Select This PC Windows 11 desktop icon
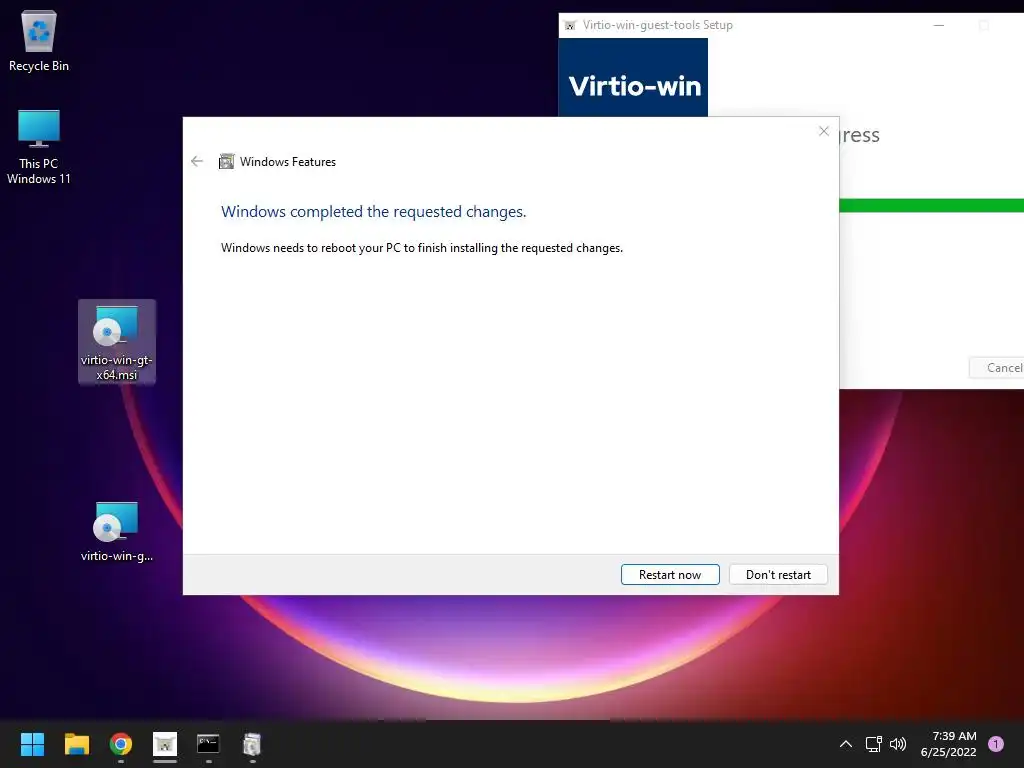The width and height of the screenshot is (1024, 768). (x=39, y=147)
